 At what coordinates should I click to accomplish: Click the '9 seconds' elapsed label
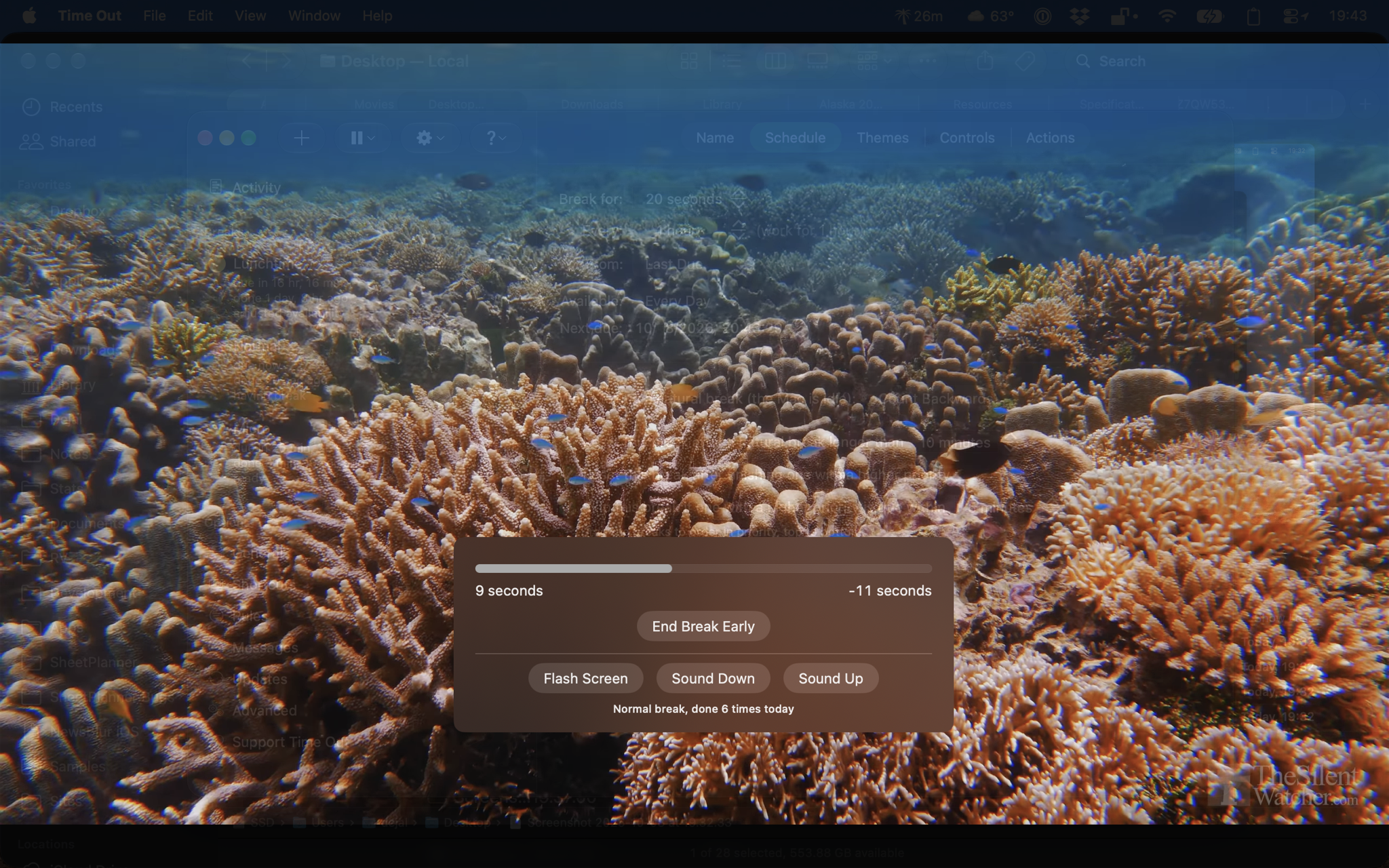click(509, 591)
